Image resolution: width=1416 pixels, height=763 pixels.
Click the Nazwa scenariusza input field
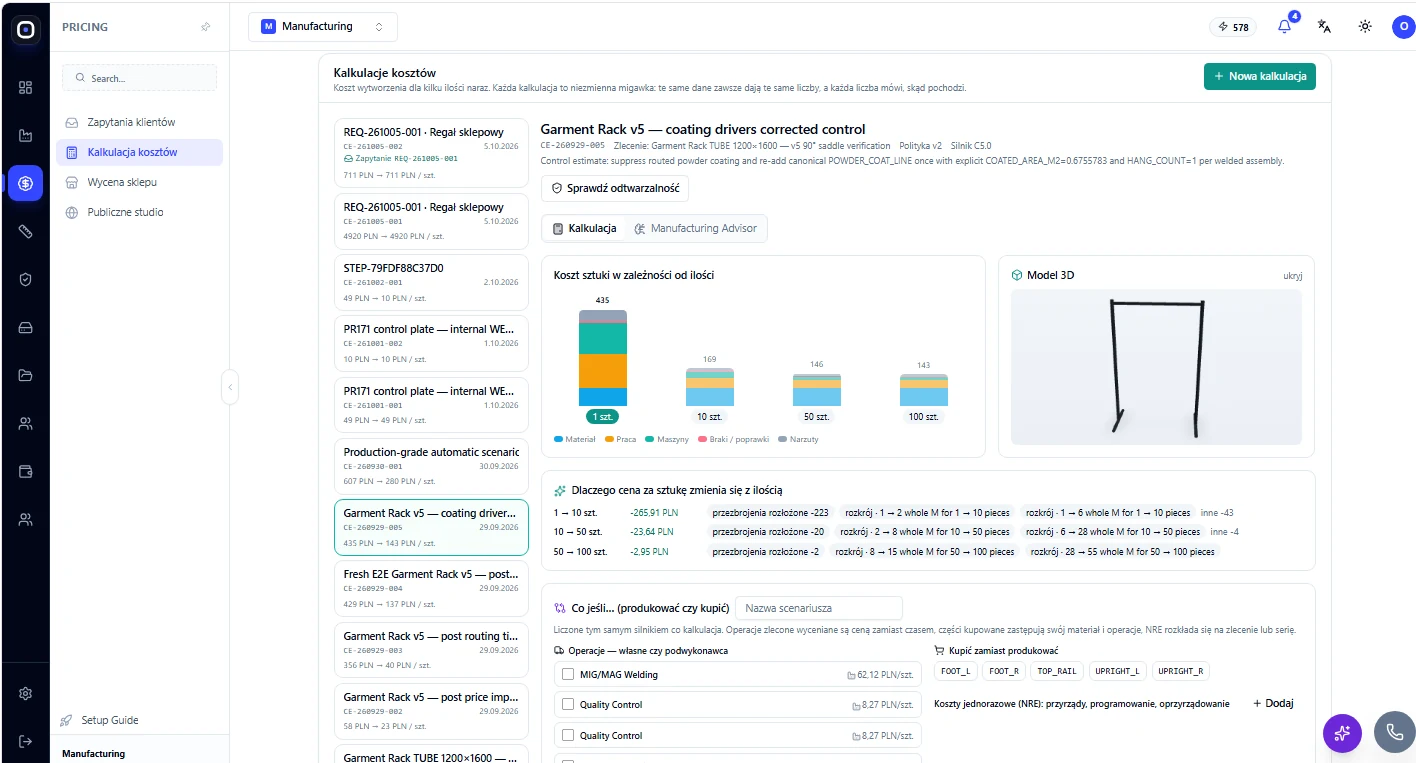819,608
